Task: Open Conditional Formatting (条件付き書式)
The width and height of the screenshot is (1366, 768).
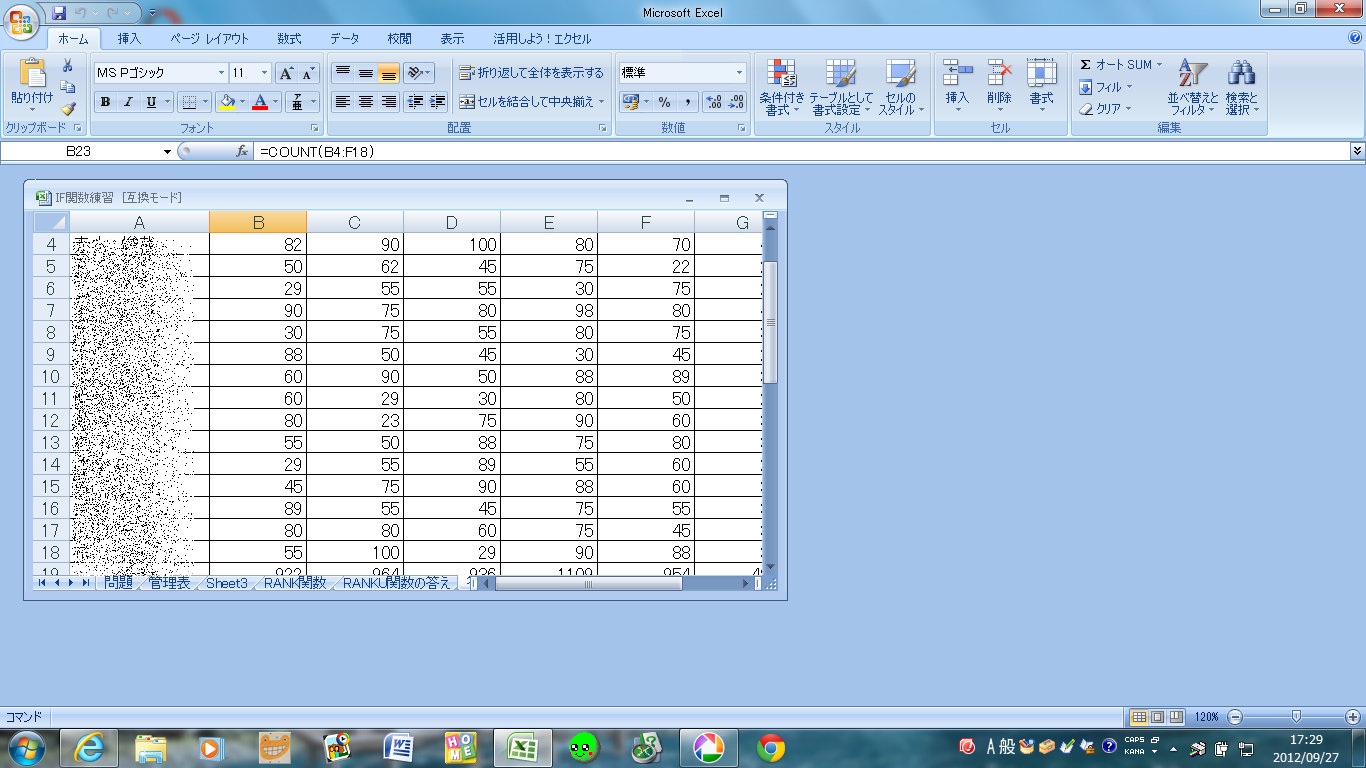Action: click(x=781, y=88)
